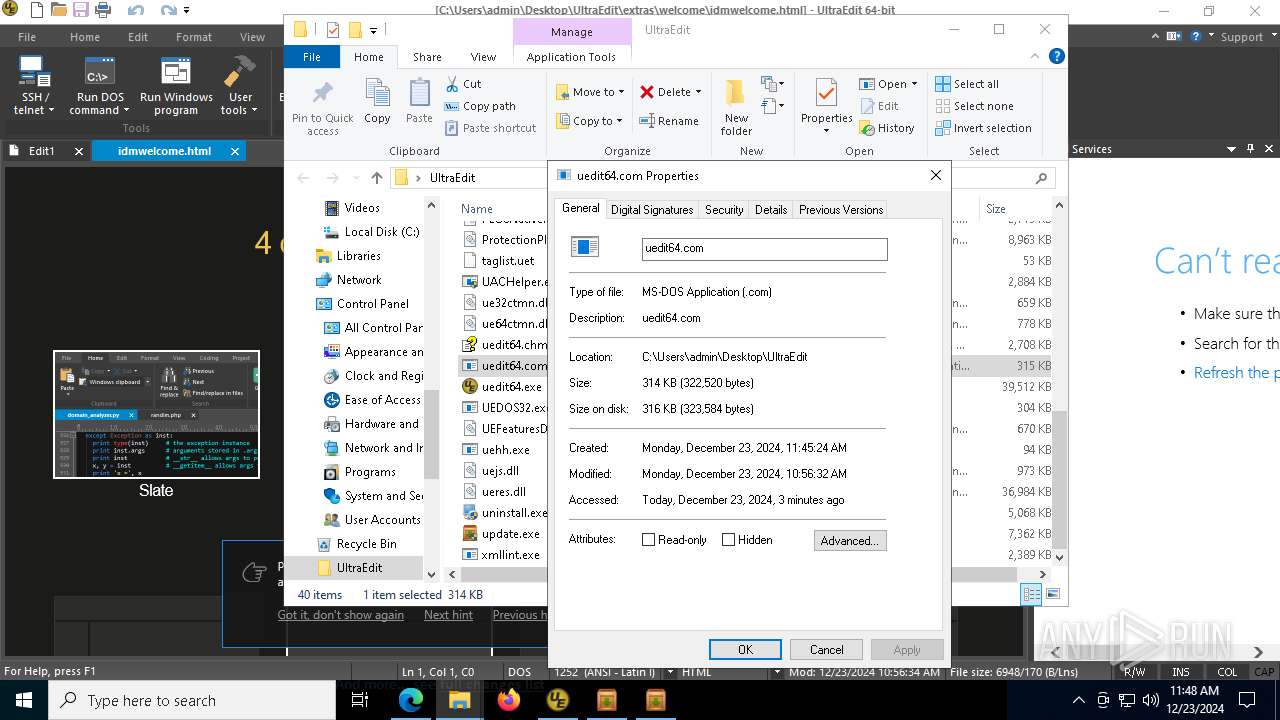Click the file name field uedit64.com
This screenshot has width=1280, height=720.
click(x=764, y=249)
